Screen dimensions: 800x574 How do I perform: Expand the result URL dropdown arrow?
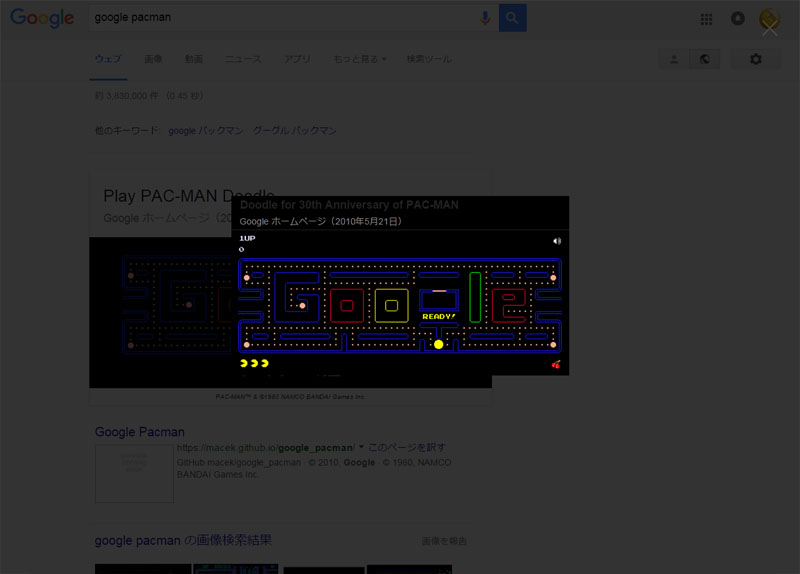click(x=361, y=447)
